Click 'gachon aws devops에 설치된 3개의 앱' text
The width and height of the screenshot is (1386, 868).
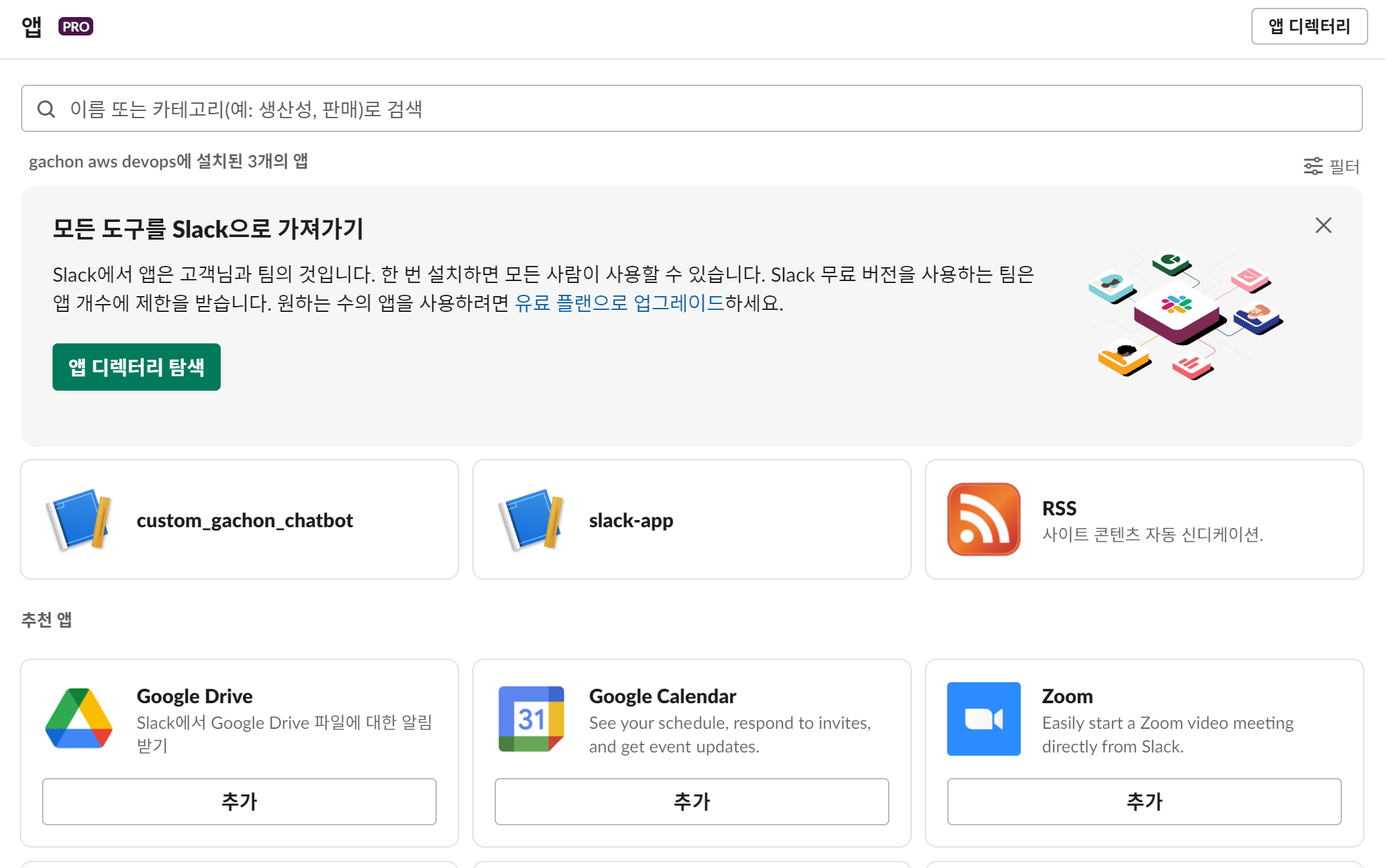click(168, 162)
